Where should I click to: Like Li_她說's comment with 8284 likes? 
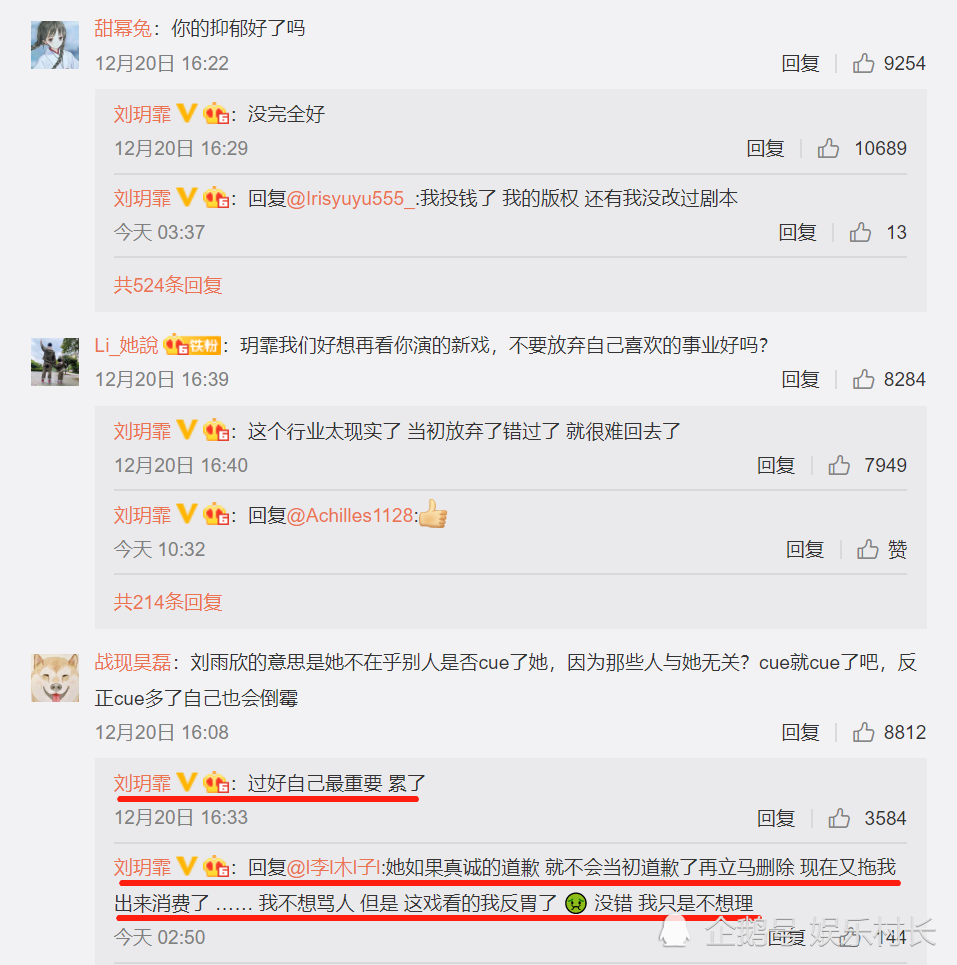pos(863,379)
